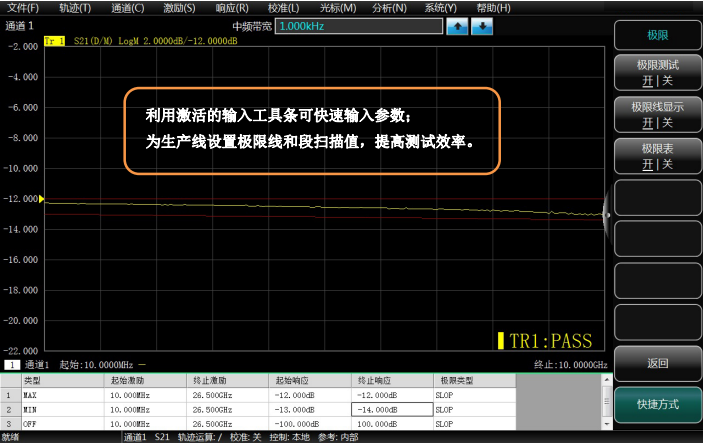The image size is (703, 443).
Task: Click the 类型 column header
Action: pyautogui.click(x=63, y=381)
